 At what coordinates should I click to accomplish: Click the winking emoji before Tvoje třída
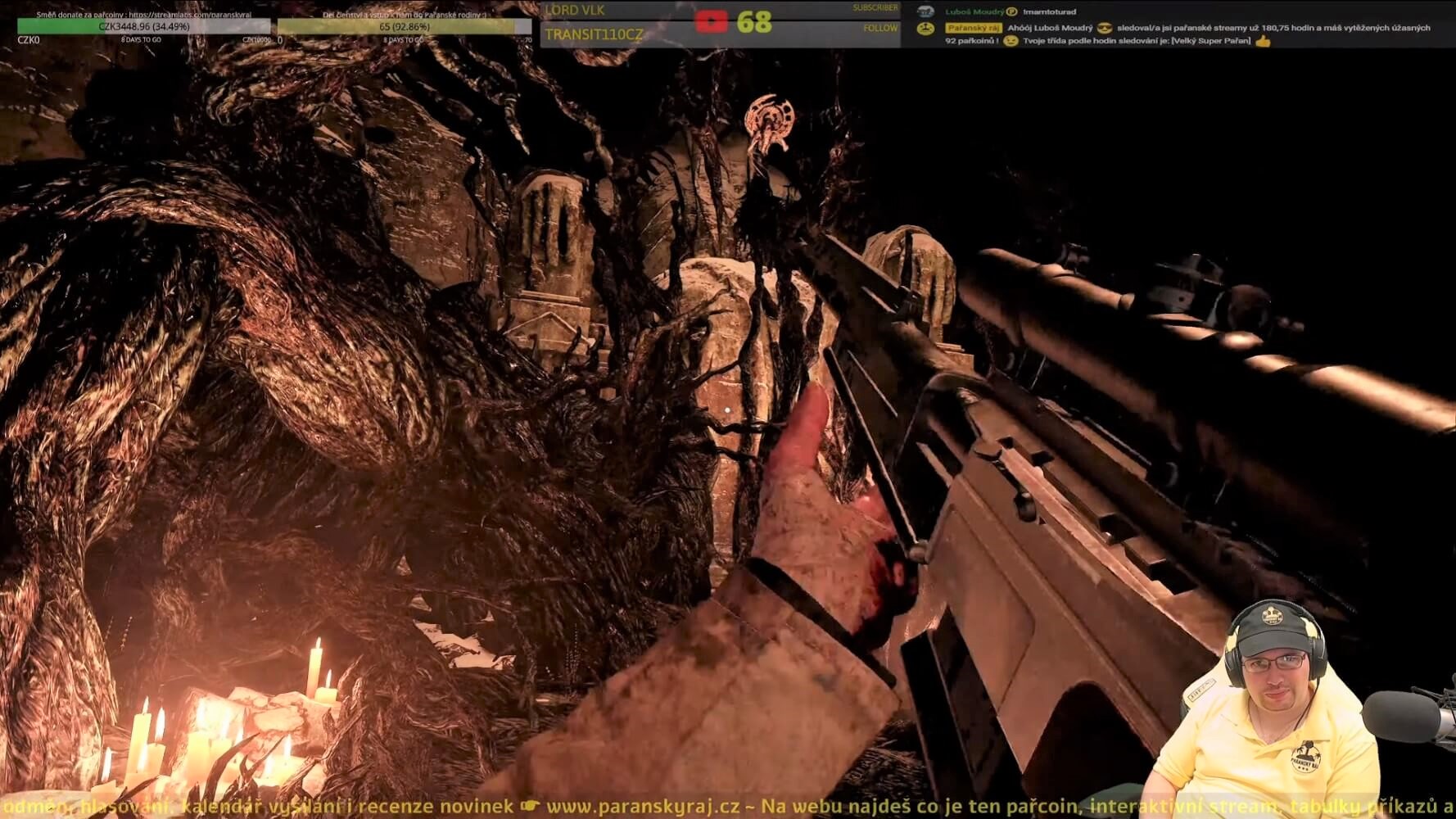(1011, 41)
